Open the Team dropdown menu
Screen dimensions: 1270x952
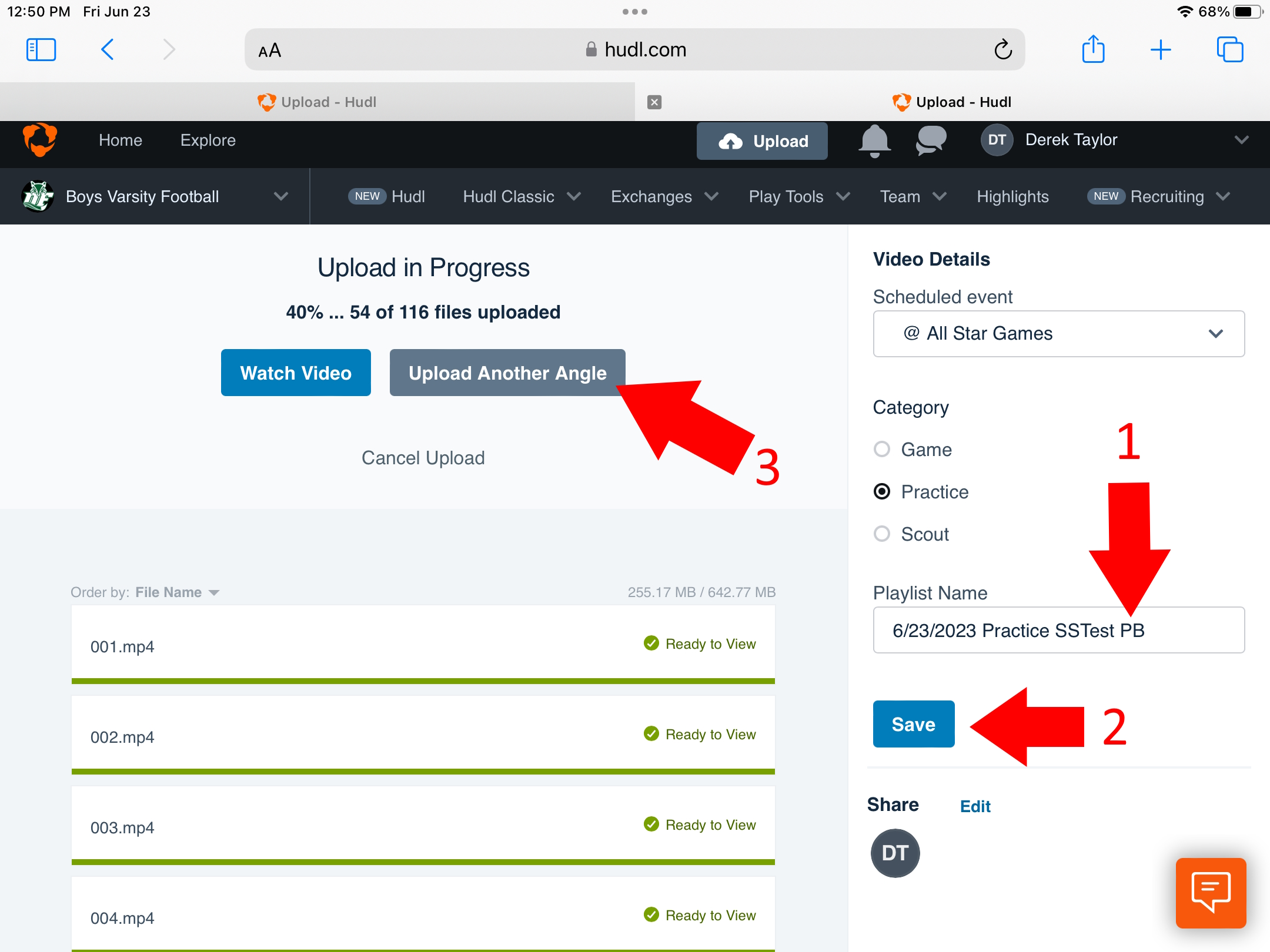(x=913, y=196)
